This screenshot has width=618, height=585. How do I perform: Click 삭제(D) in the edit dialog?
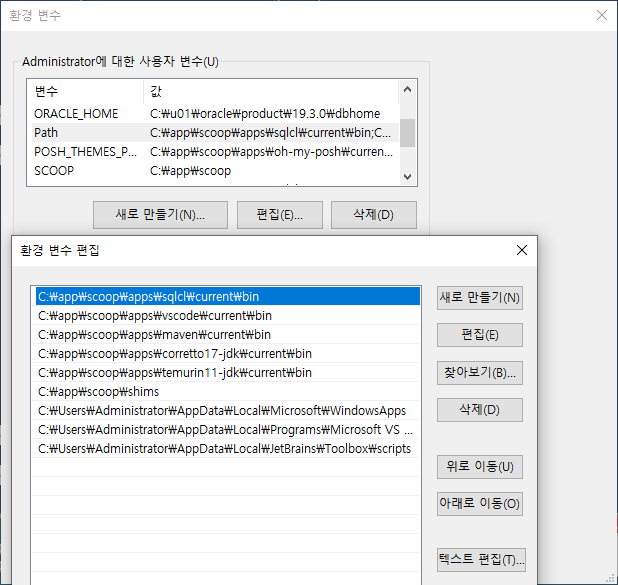pos(480,410)
